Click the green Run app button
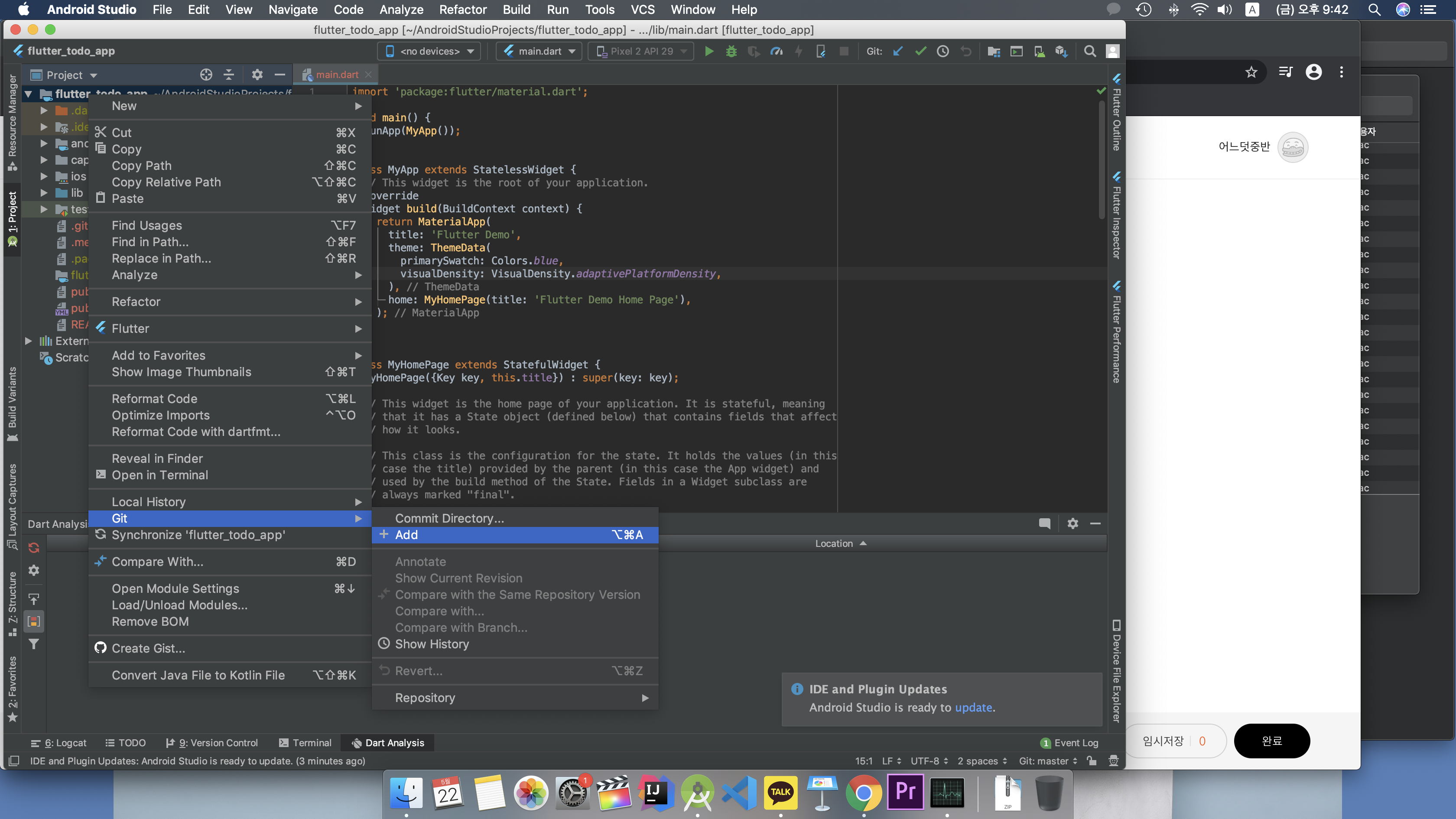 pos(709,52)
